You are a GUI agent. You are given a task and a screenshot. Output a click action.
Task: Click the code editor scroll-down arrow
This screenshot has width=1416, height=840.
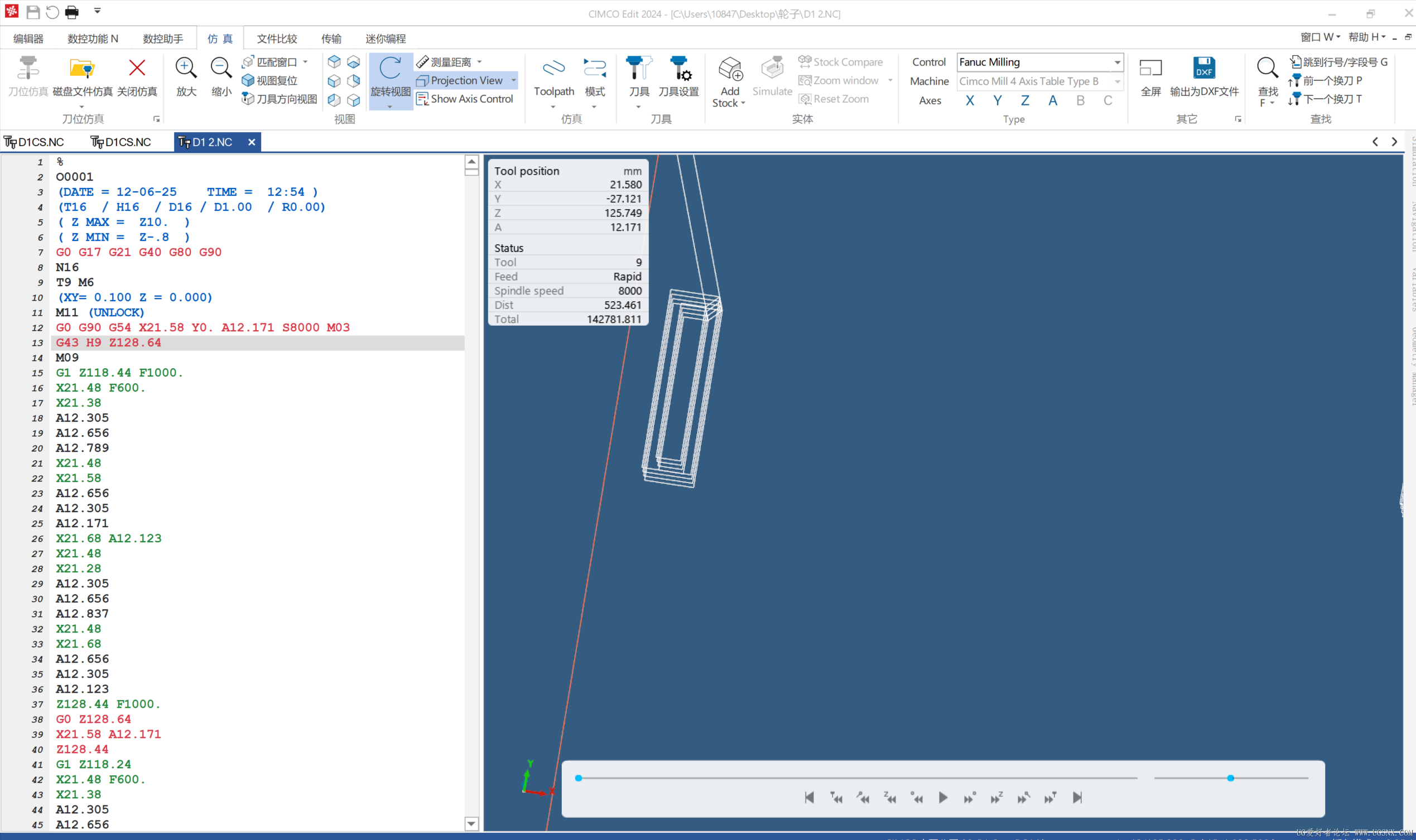tap(471, 824)
